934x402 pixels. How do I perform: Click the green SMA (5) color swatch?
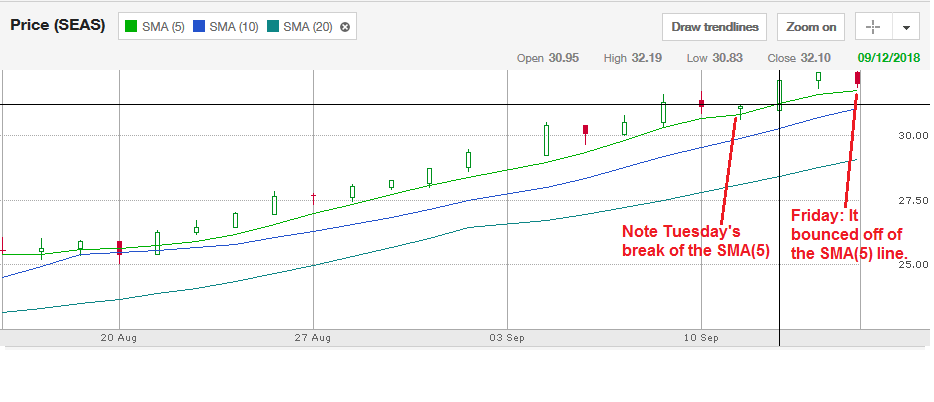[131, 27]
